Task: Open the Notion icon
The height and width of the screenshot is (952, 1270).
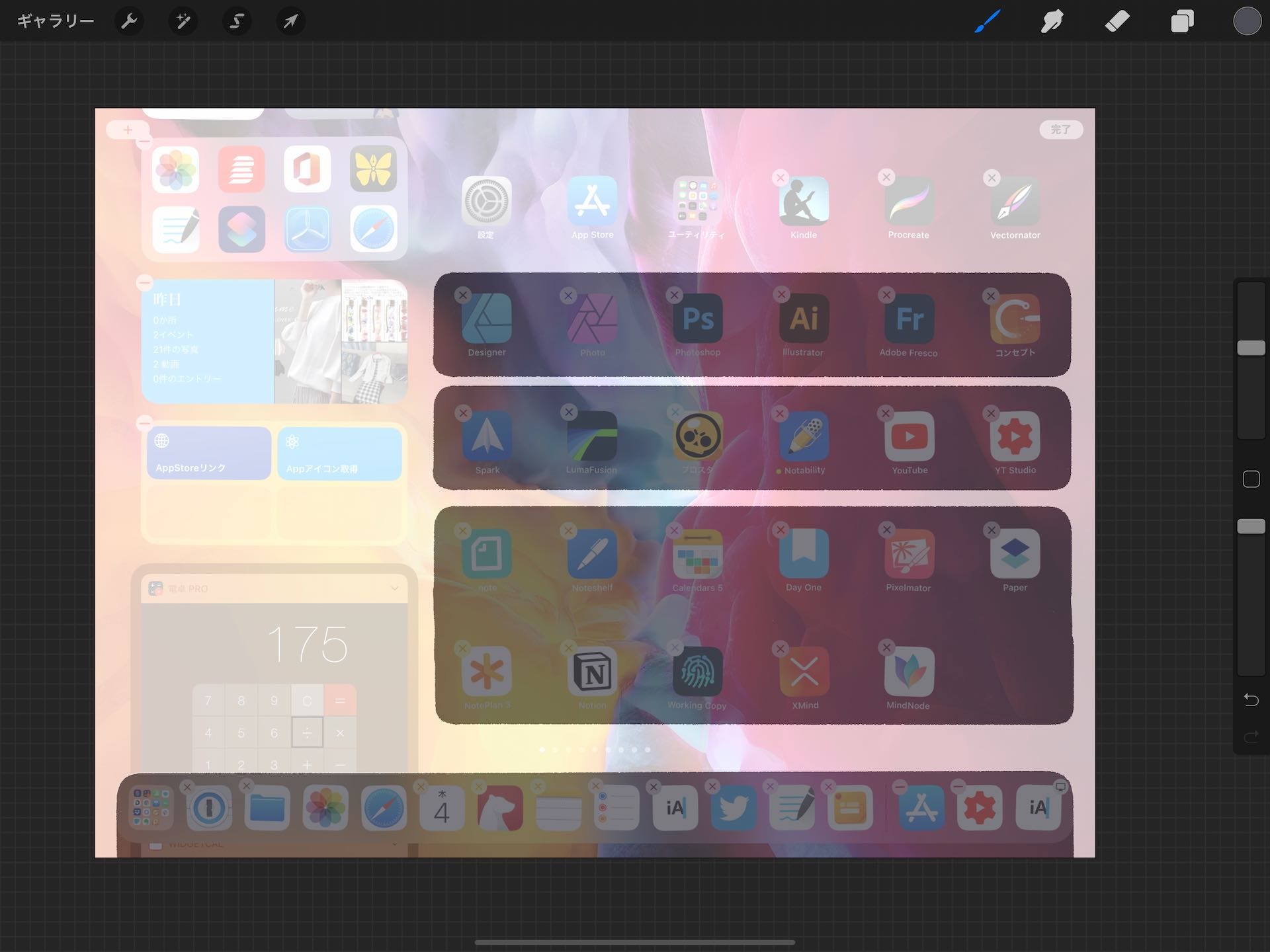Action: (592, 672)
